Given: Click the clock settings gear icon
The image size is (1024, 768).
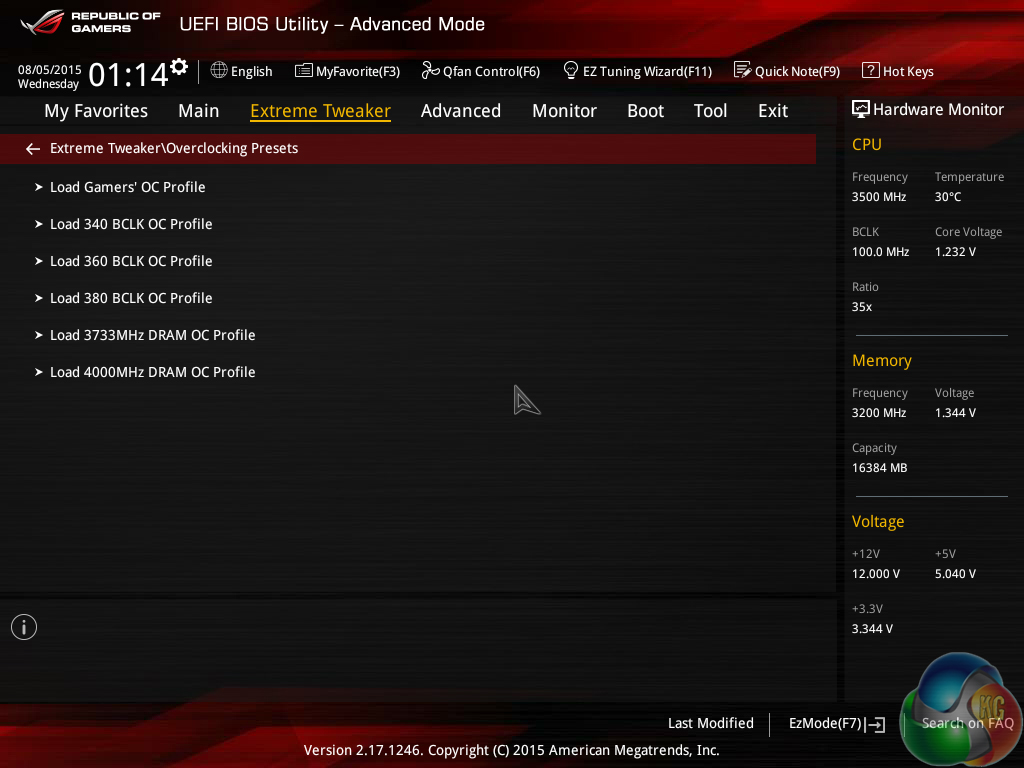Looking at the screenshot, I should (179, 67).
